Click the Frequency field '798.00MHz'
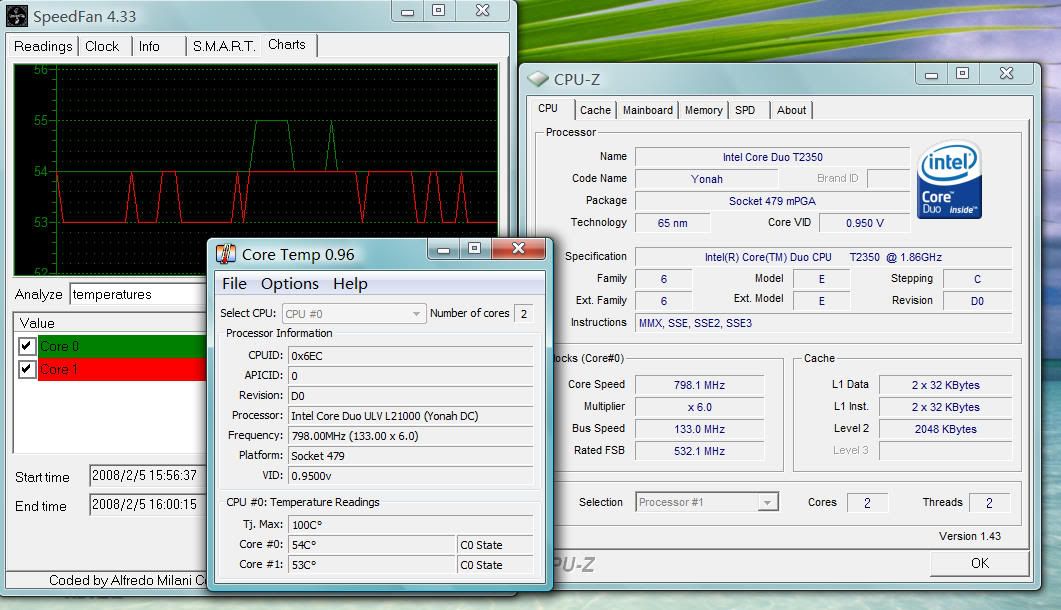1061x610 pixels. click(x=410, y=436)
